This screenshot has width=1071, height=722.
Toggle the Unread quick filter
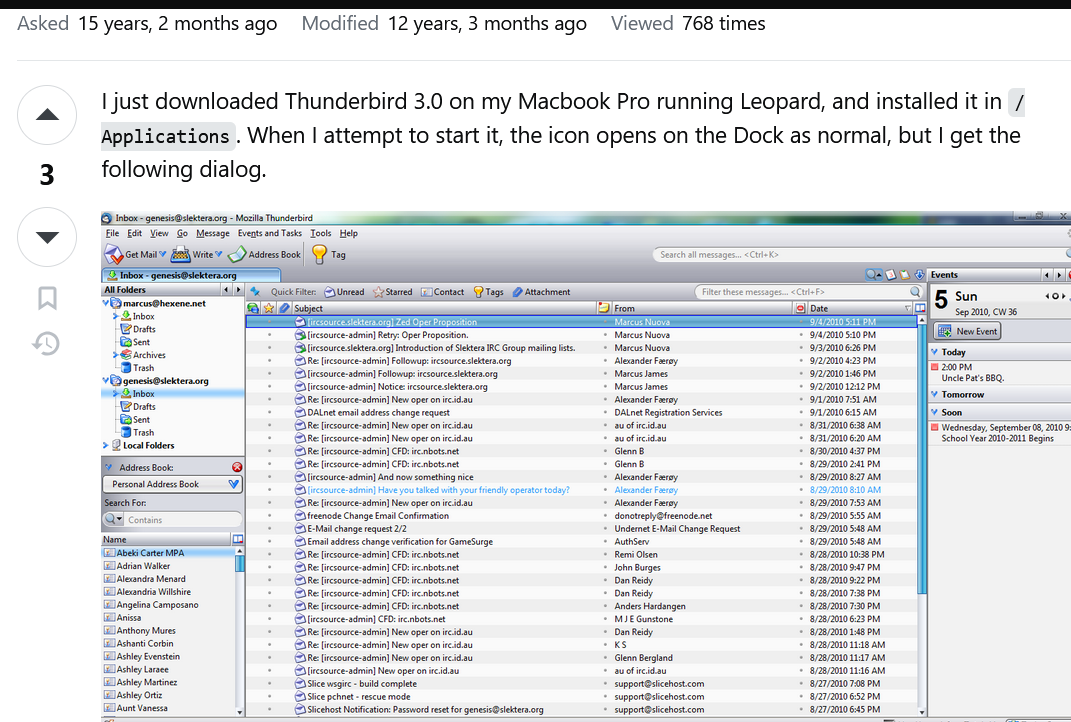pos(344,292)
